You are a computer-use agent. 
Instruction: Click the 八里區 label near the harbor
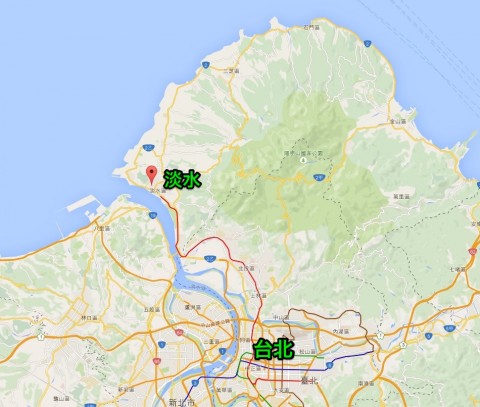point(102,229)
